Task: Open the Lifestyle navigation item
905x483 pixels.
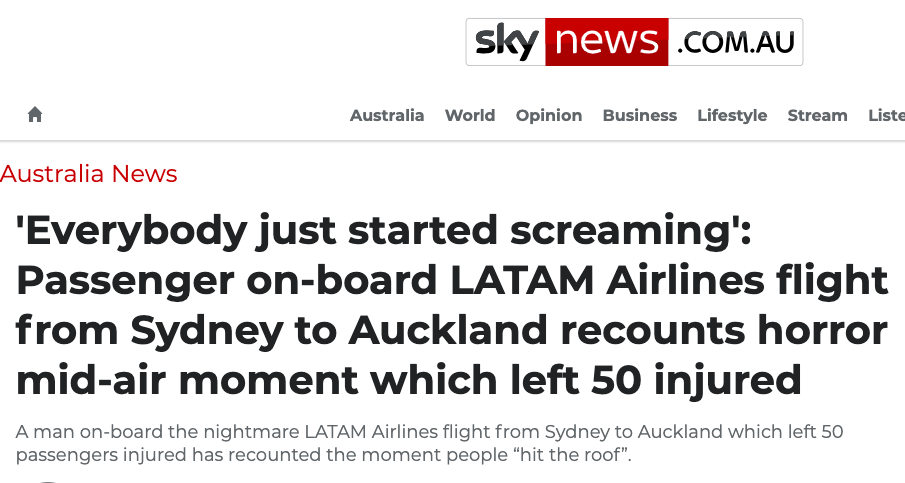Action: [732, 115]
